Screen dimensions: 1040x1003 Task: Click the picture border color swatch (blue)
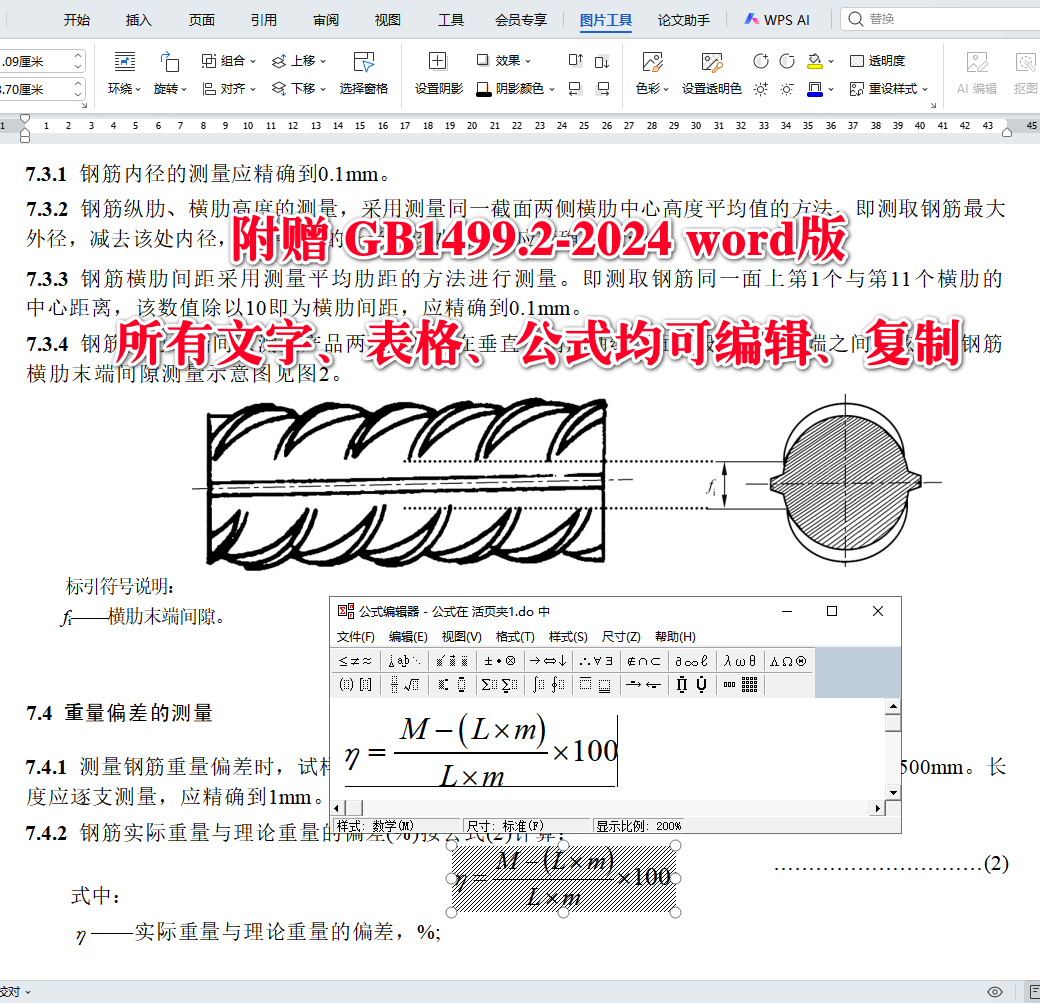pyautogui.click(x=814, y=89)
